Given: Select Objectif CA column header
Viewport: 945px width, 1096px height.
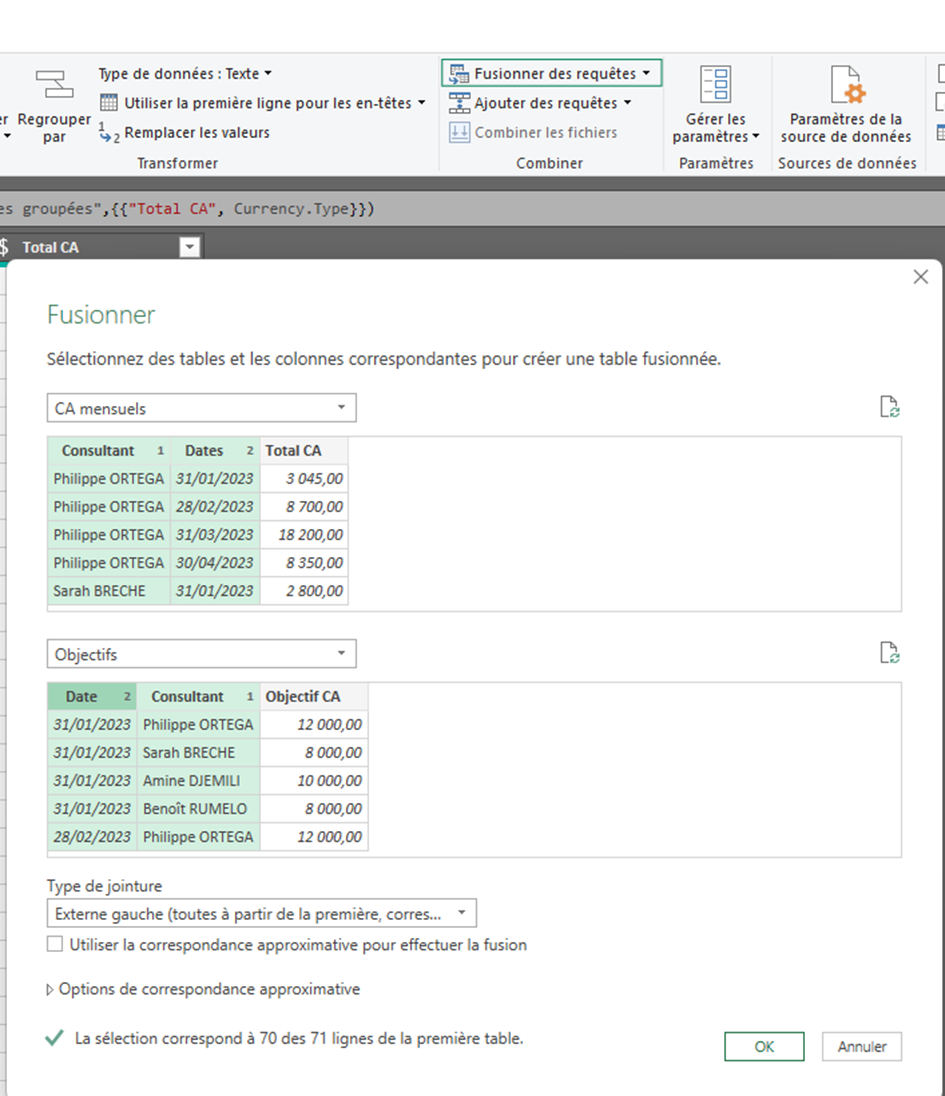Looking at the screenshot, I should [314, 697].
